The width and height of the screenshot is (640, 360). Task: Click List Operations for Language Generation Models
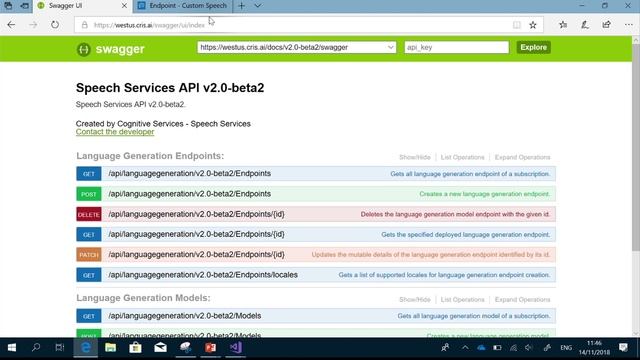(x=462, y=300)
